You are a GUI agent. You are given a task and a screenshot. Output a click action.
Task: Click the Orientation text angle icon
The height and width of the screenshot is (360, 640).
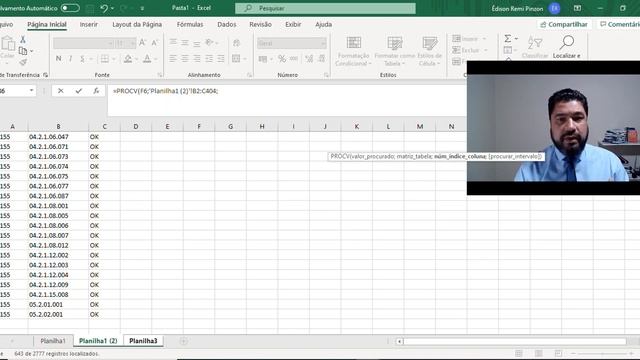tap(210, 42)
